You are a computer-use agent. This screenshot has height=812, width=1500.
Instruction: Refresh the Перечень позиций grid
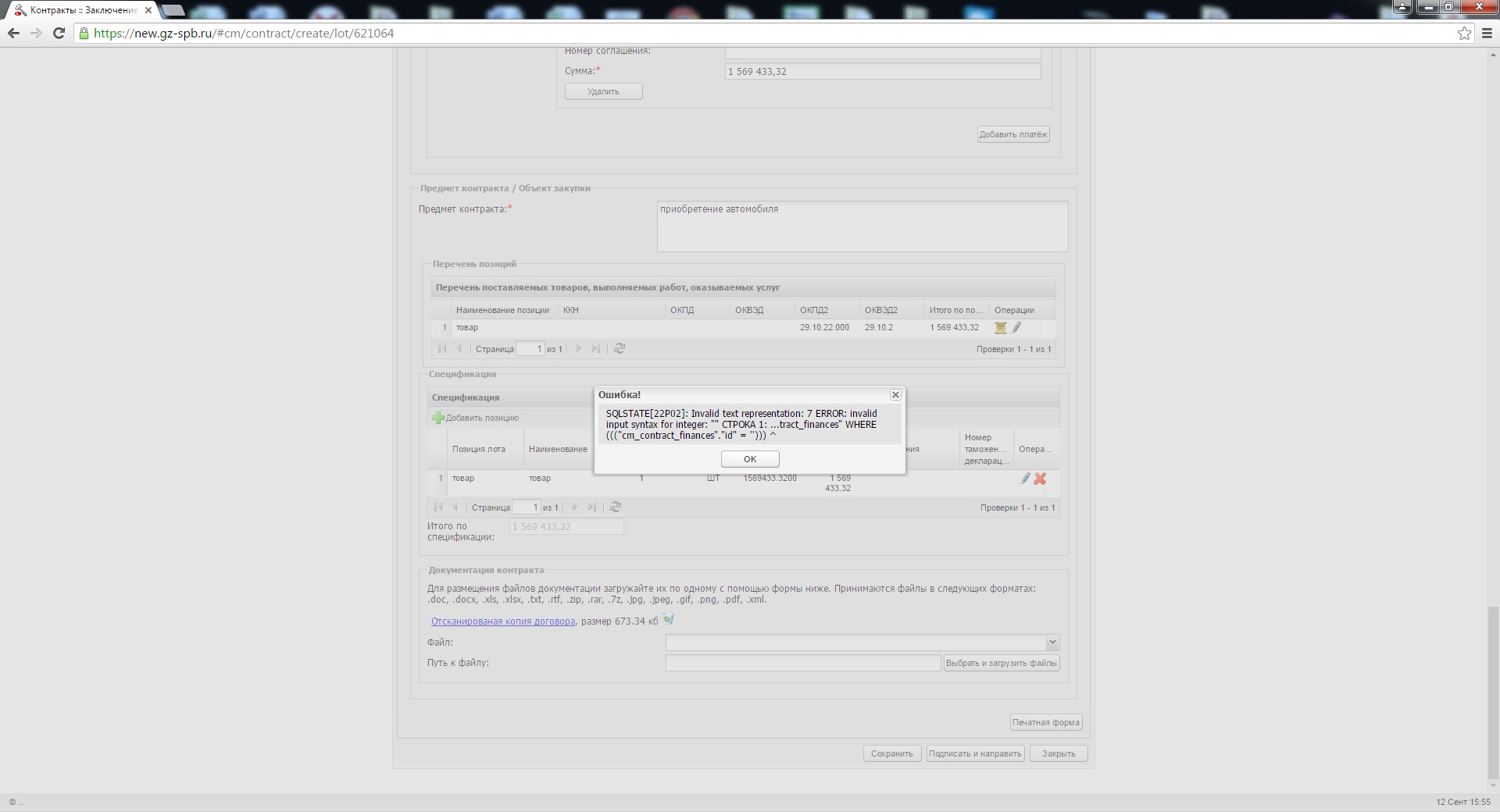tap(620, 348)
